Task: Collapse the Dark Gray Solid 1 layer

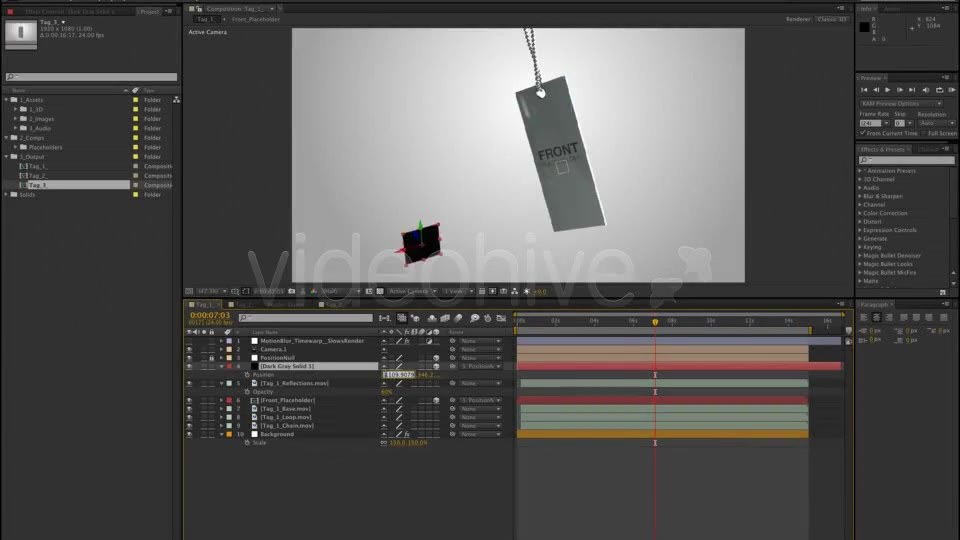Action: point(222,366)
